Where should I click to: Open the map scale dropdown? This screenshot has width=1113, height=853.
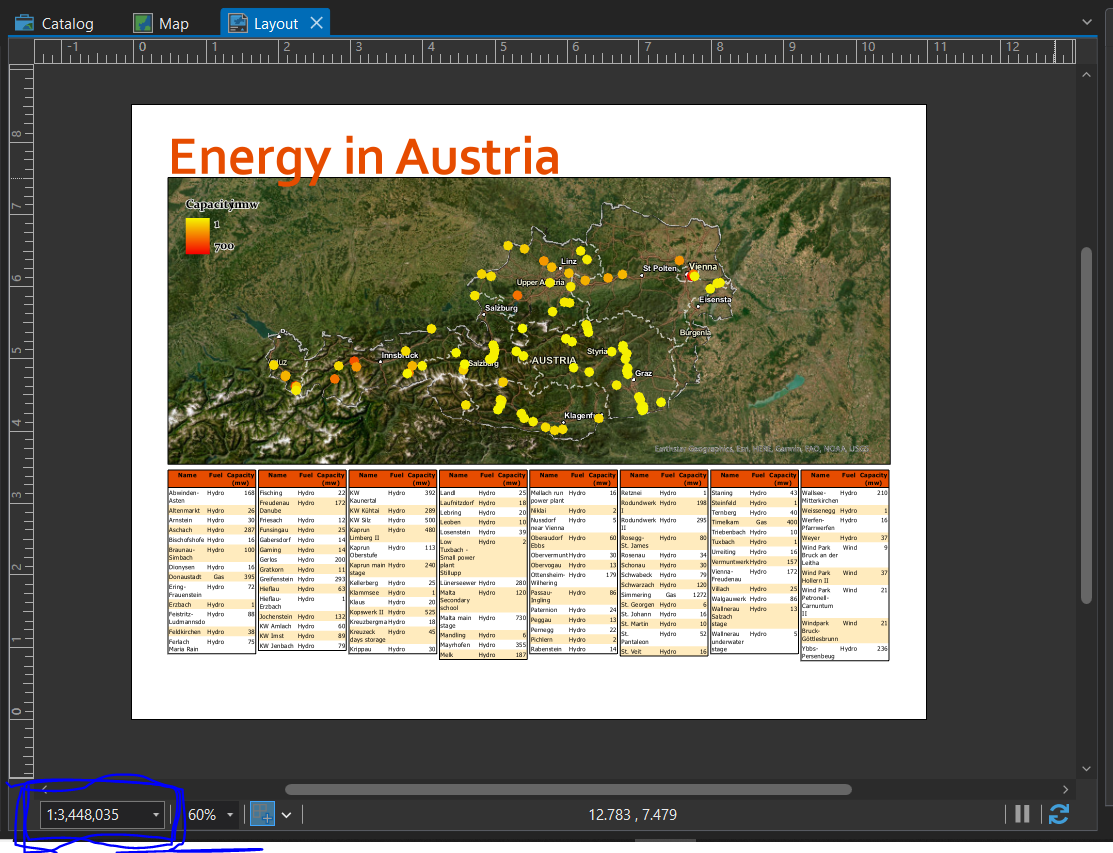pyautogui.click(x=156, y=814)
